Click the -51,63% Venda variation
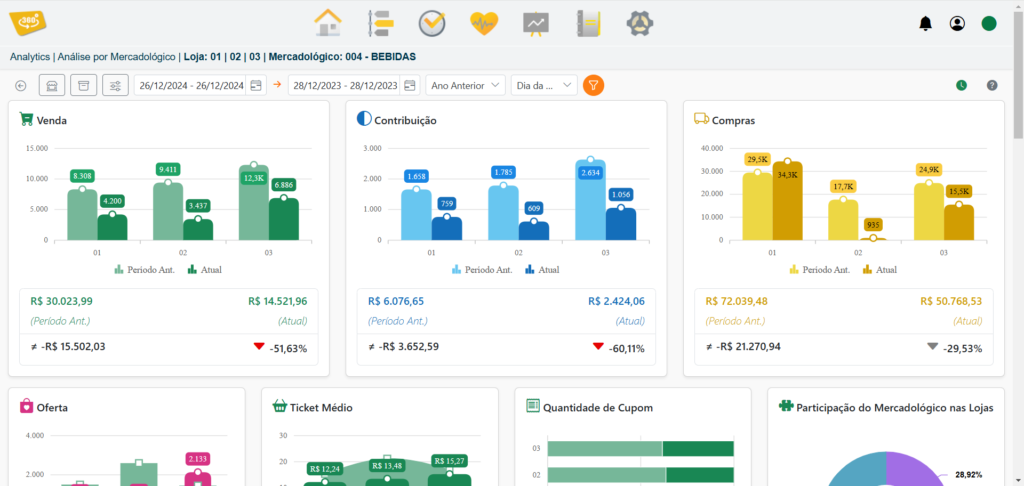Screen dimensions: 1024x486 (288, 348)
